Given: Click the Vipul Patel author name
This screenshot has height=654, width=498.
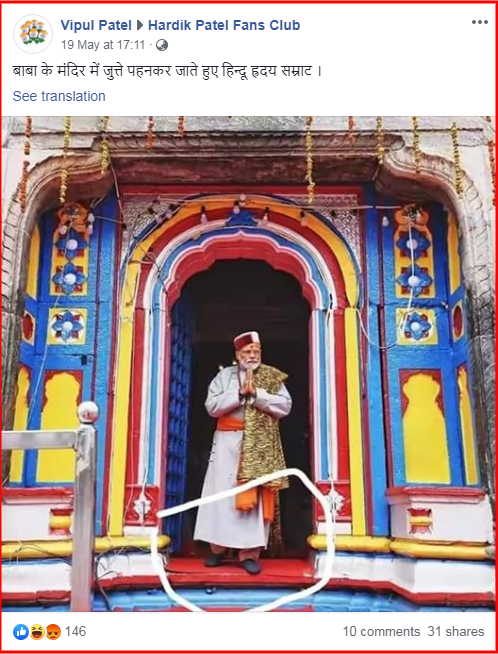Looking at the screenshot, I should tap(96, 25).
